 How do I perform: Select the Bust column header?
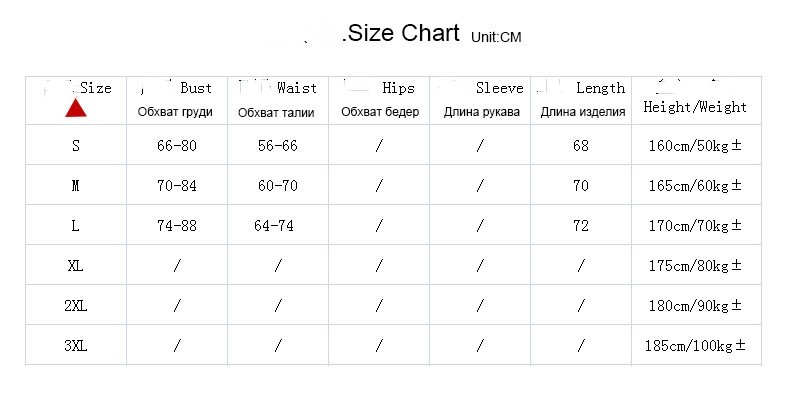pos(196,88)
